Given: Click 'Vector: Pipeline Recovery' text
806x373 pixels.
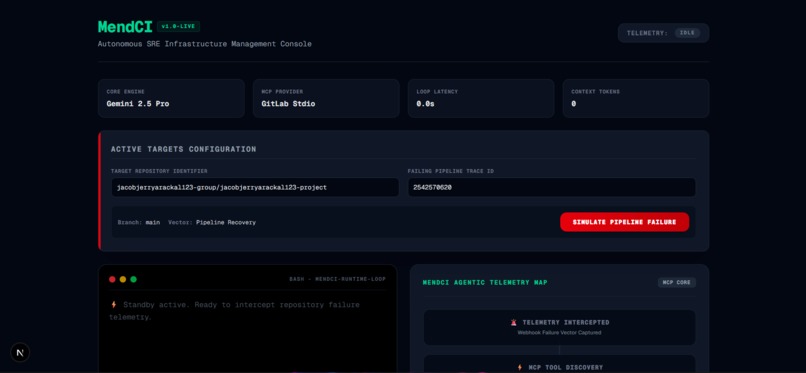Looking at the screenshot, I should (x=212, y=222).
